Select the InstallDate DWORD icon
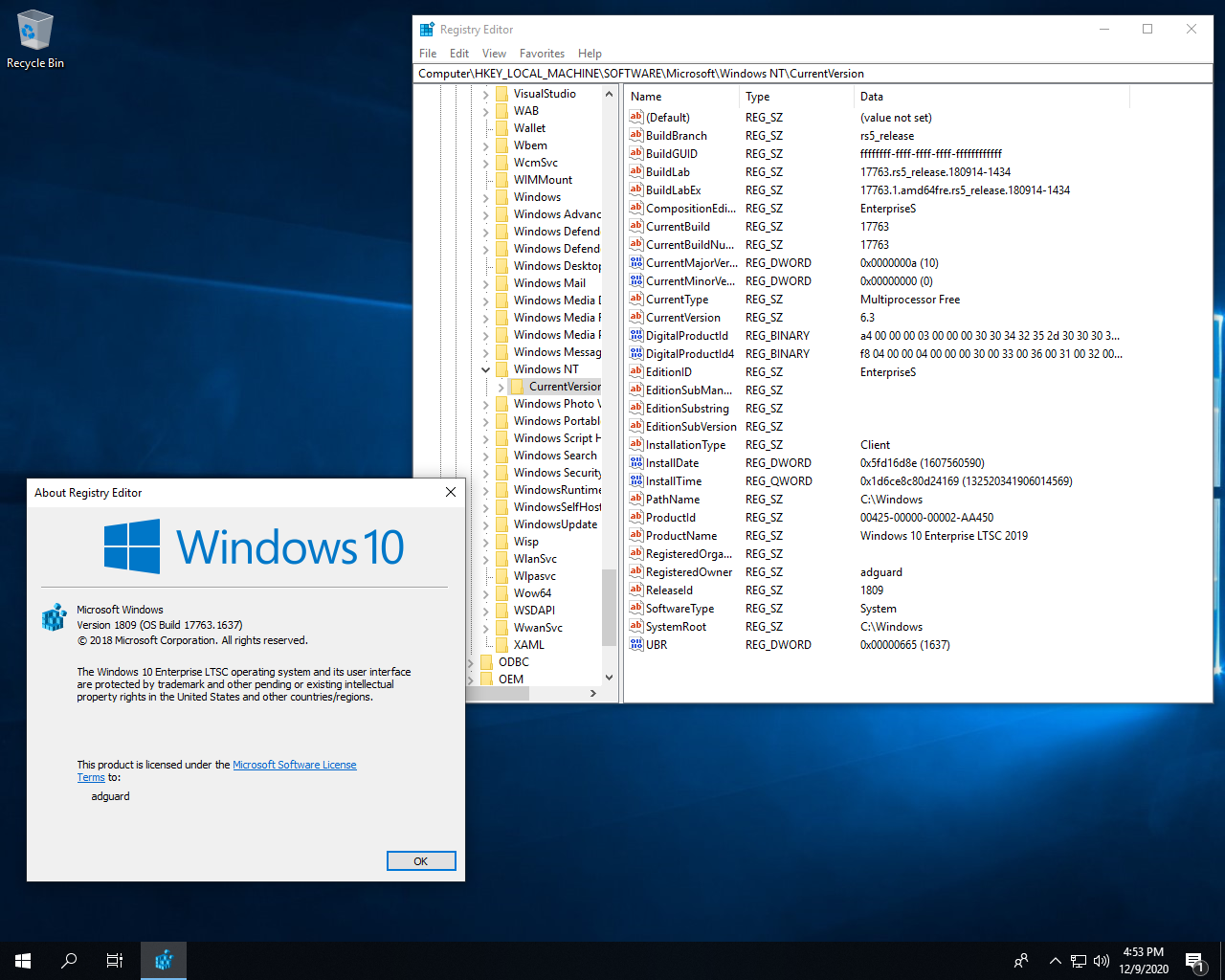Screen dimensions: 1225x980 (636, 462)
